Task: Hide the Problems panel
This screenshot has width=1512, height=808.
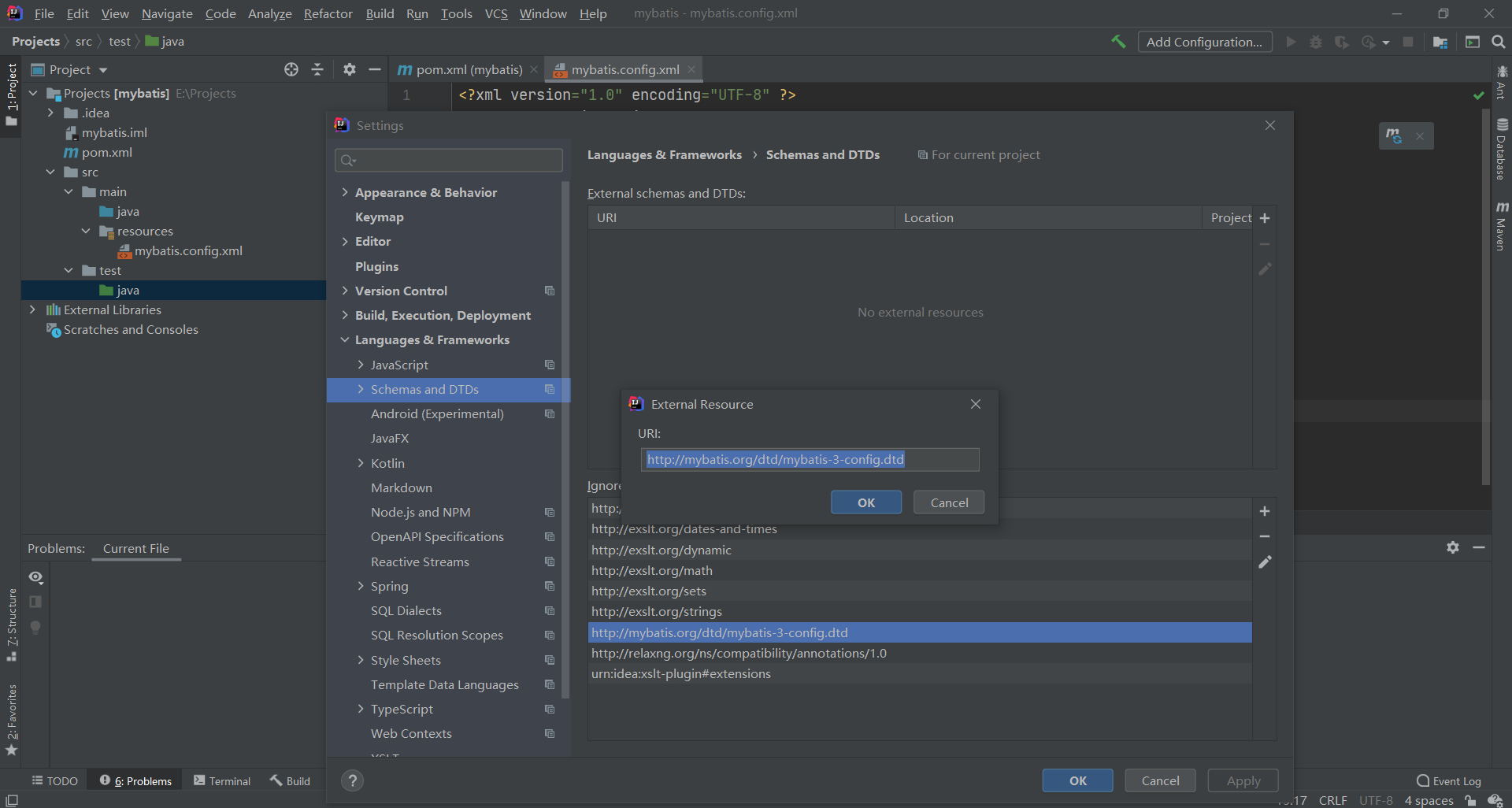Action: (1479, 547)
